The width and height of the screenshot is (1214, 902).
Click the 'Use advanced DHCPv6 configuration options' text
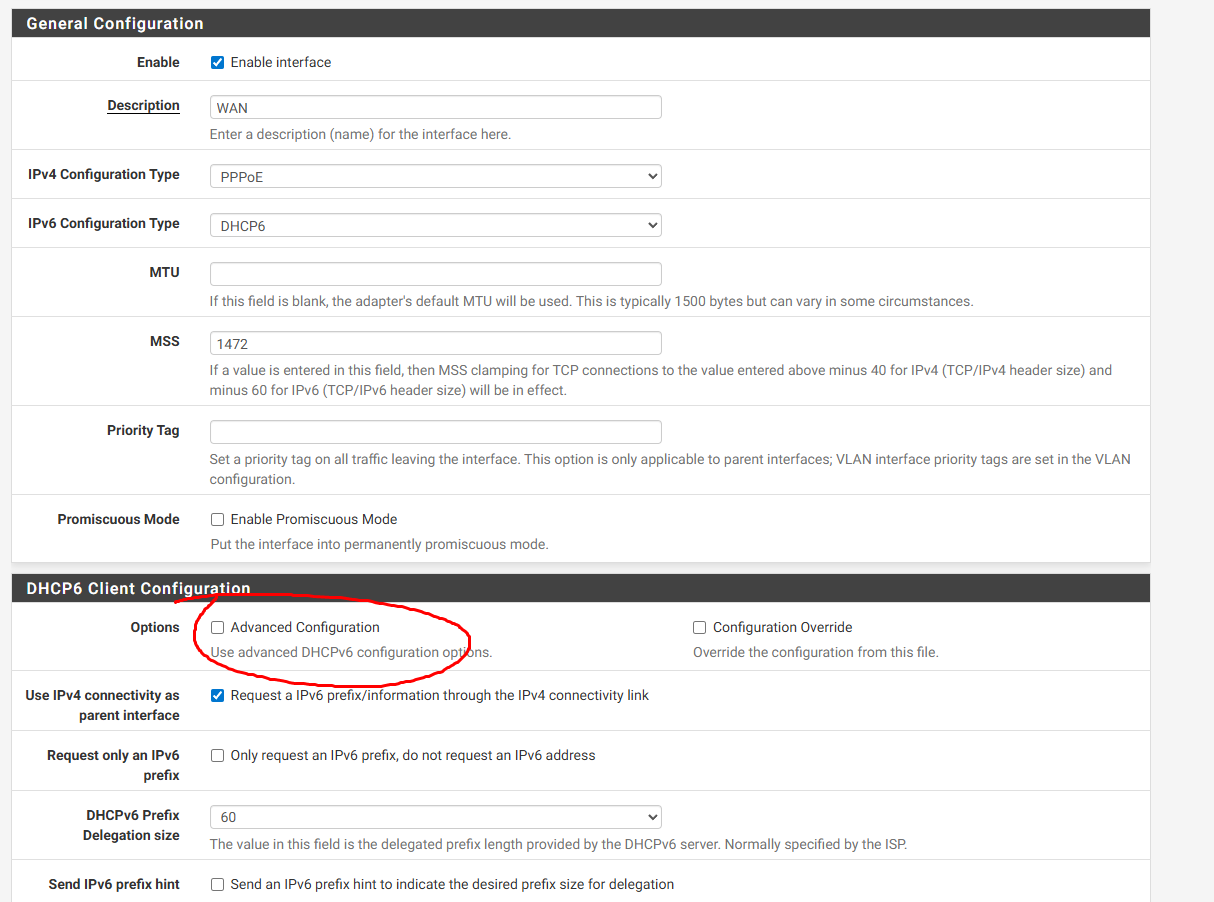[351, 652]
